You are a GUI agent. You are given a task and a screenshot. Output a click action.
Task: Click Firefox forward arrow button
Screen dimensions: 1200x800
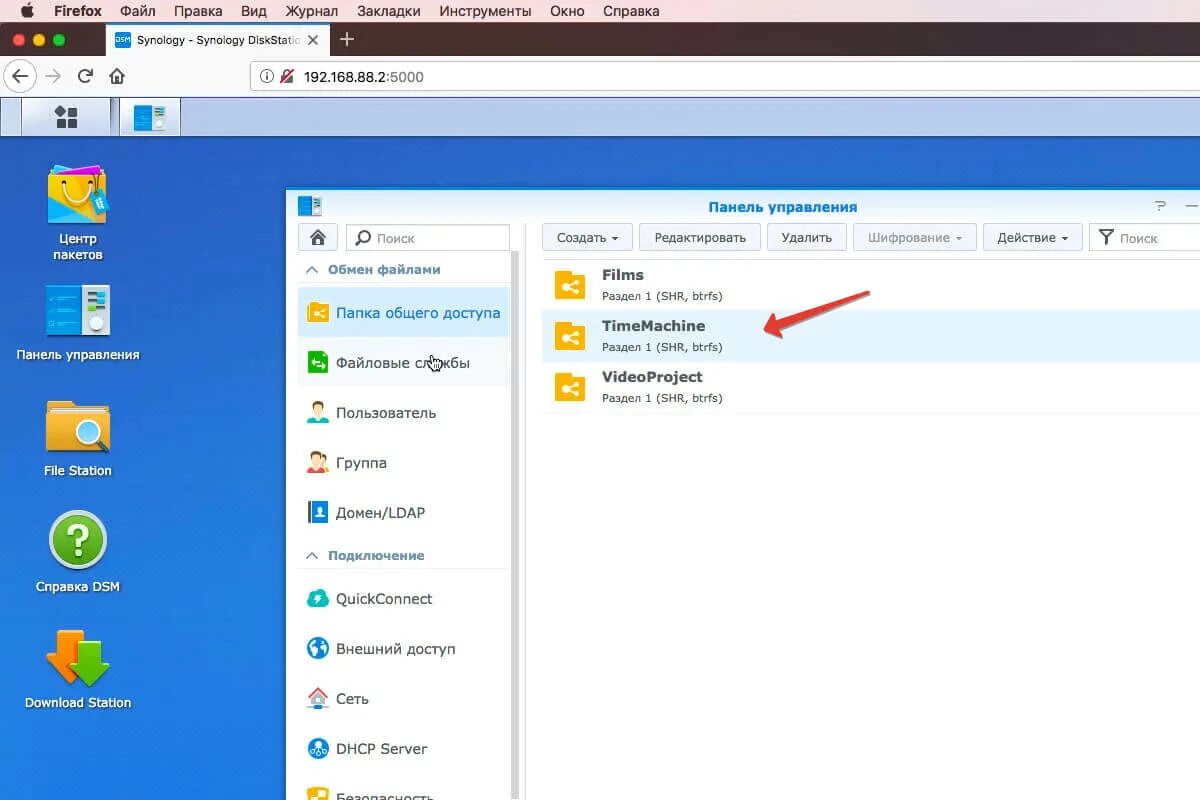point(54,76)
